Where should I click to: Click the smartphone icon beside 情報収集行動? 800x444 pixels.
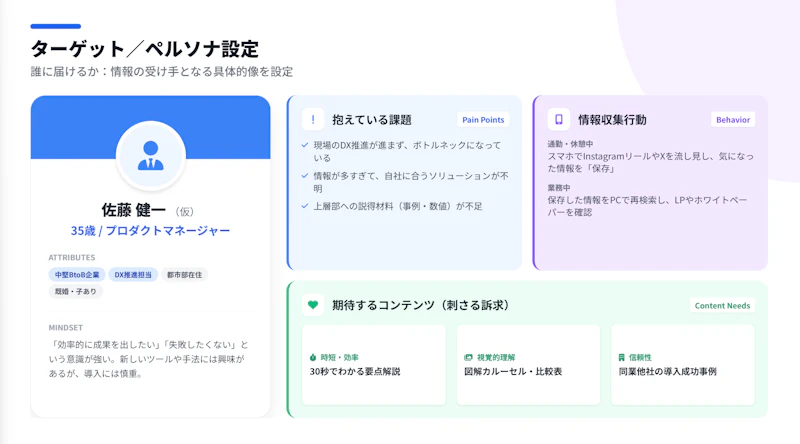coord(558,120)
